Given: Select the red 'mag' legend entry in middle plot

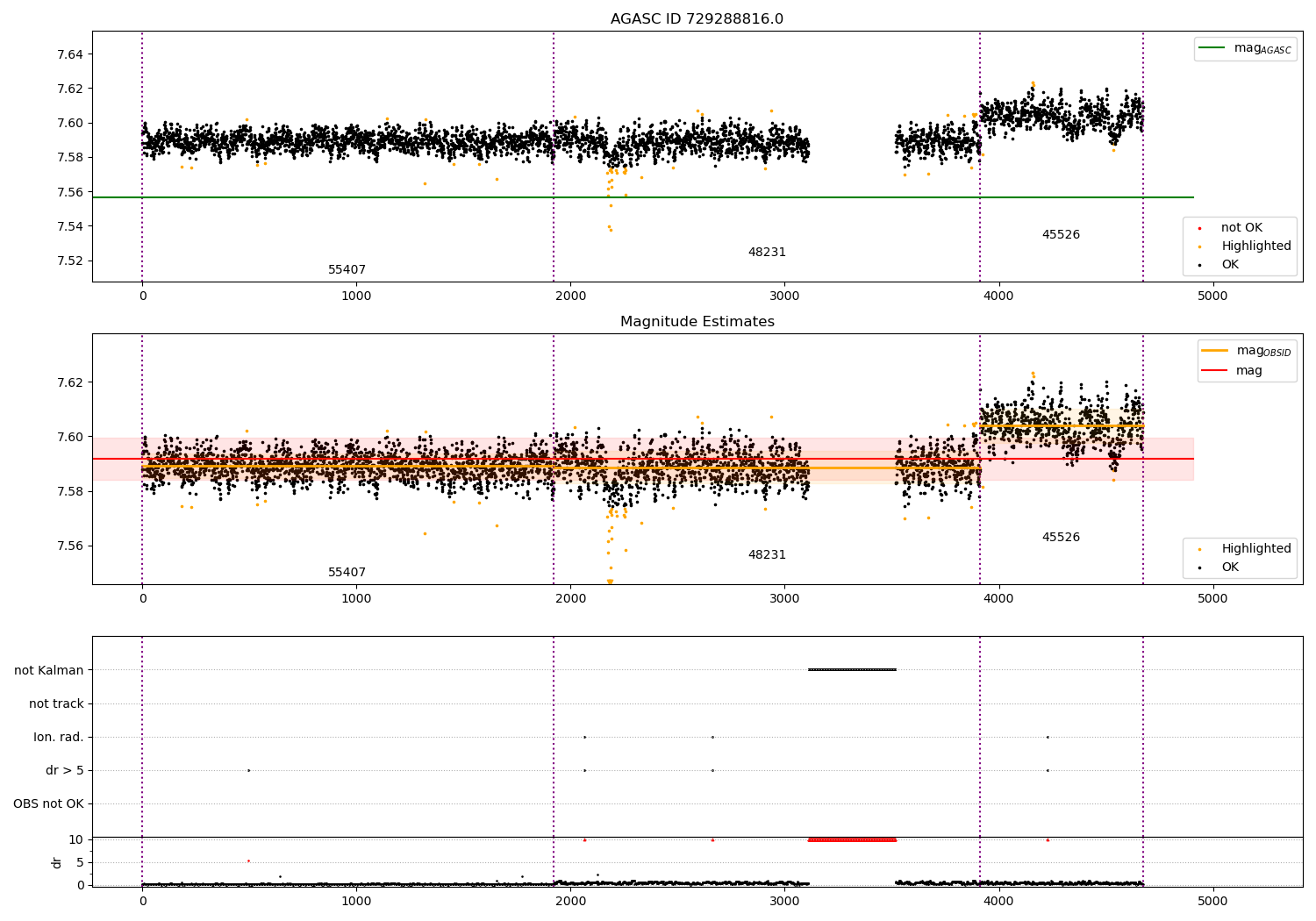Looking at the screenshot, I should click(1215, 371).
